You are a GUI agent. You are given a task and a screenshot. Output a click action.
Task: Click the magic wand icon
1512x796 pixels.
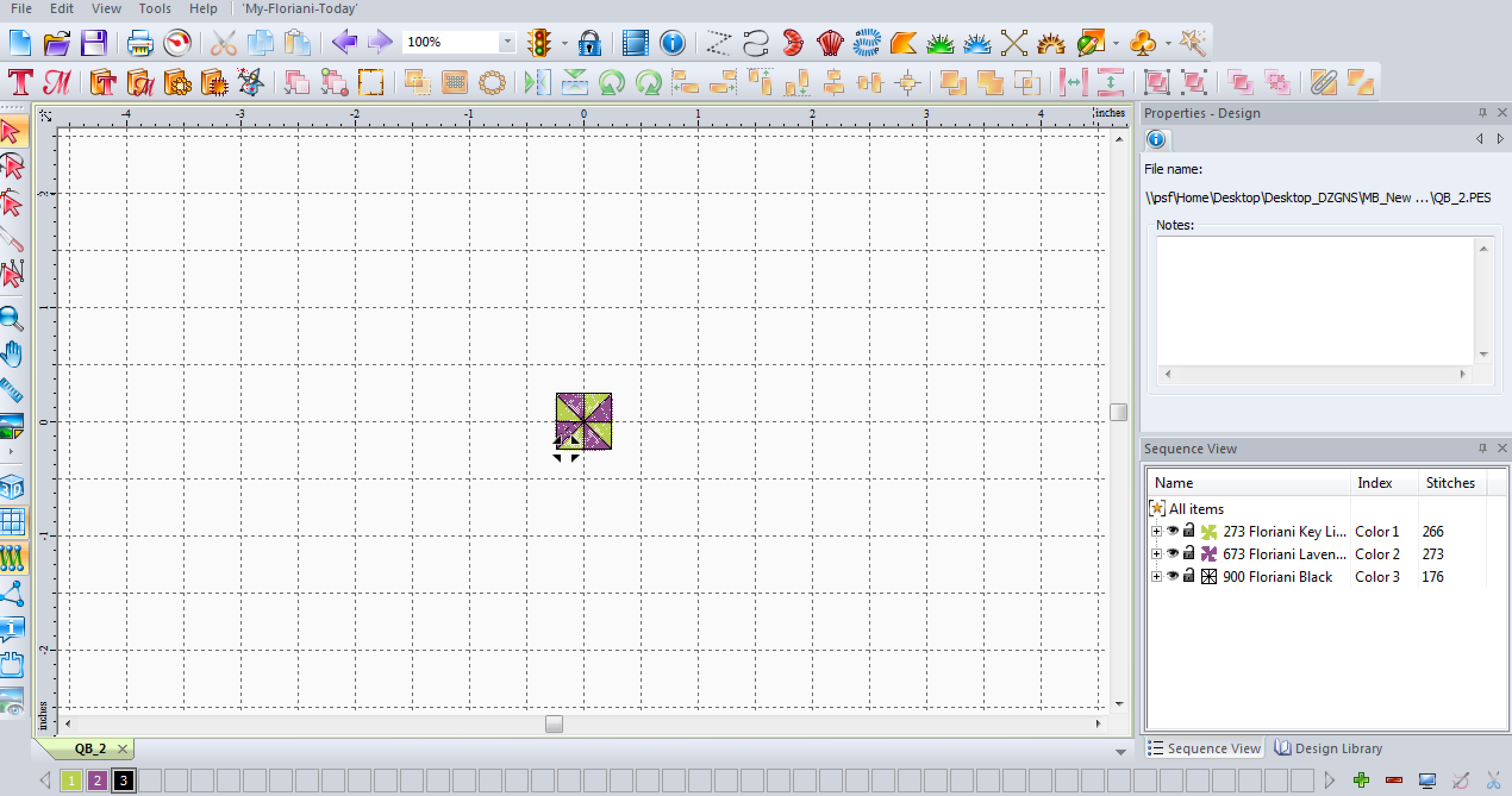pos(1192,43)
